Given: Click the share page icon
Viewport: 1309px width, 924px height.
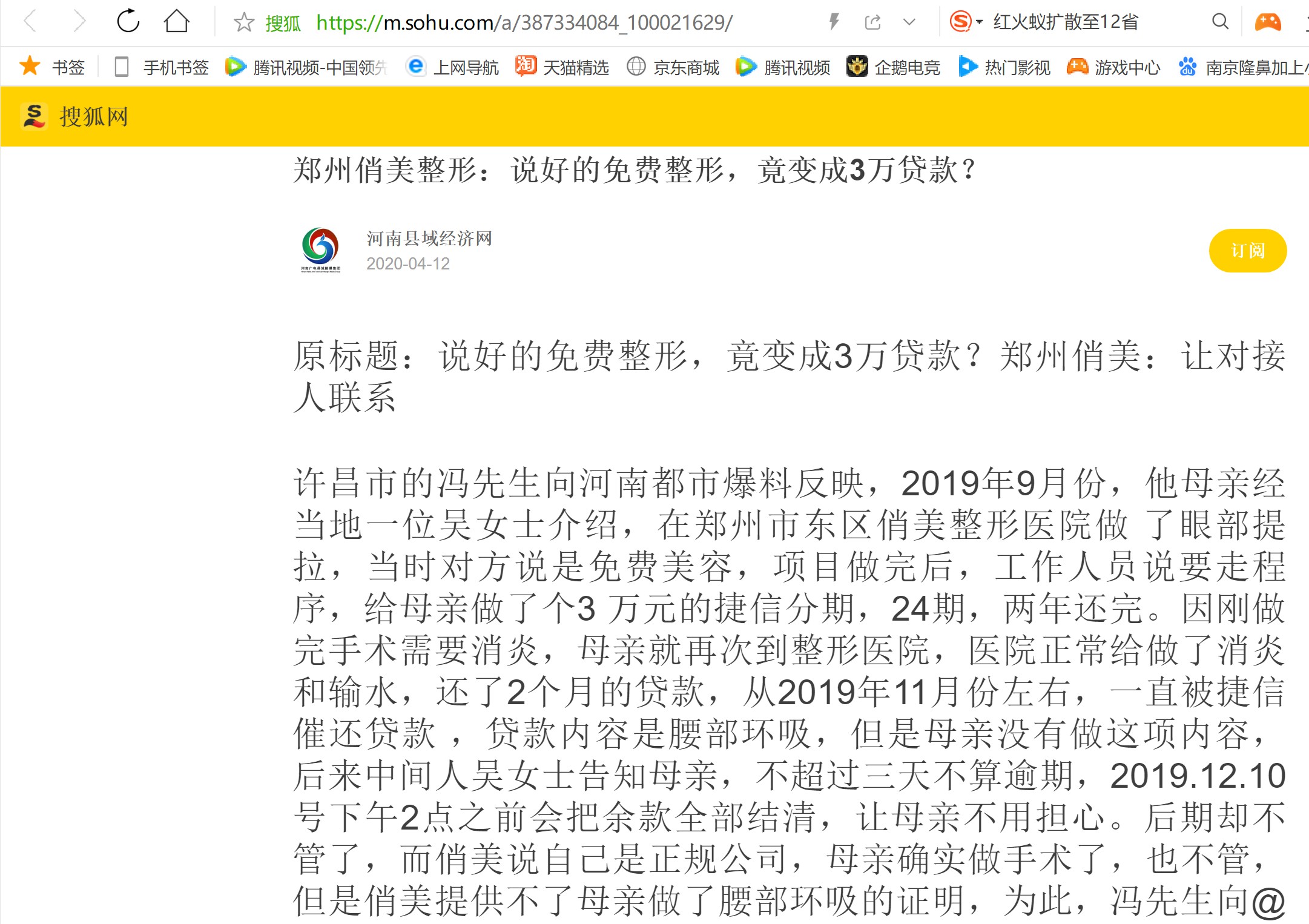Looking at the screenshot, I should pos(872,22).
